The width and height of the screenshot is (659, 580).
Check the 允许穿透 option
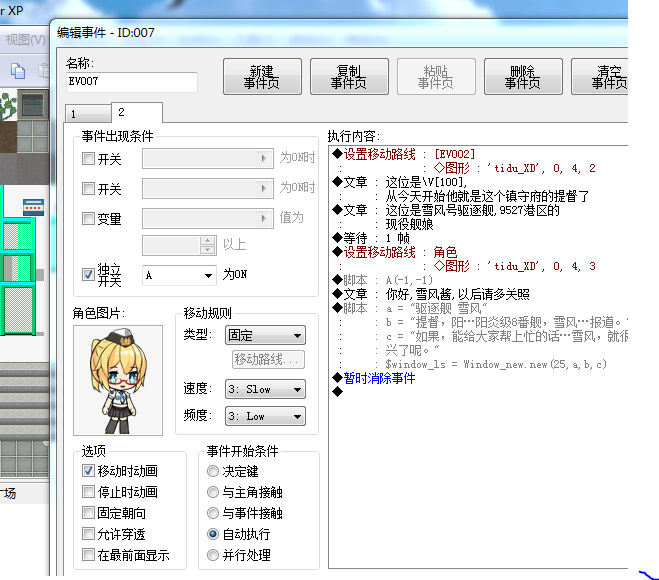pos(88,533)
